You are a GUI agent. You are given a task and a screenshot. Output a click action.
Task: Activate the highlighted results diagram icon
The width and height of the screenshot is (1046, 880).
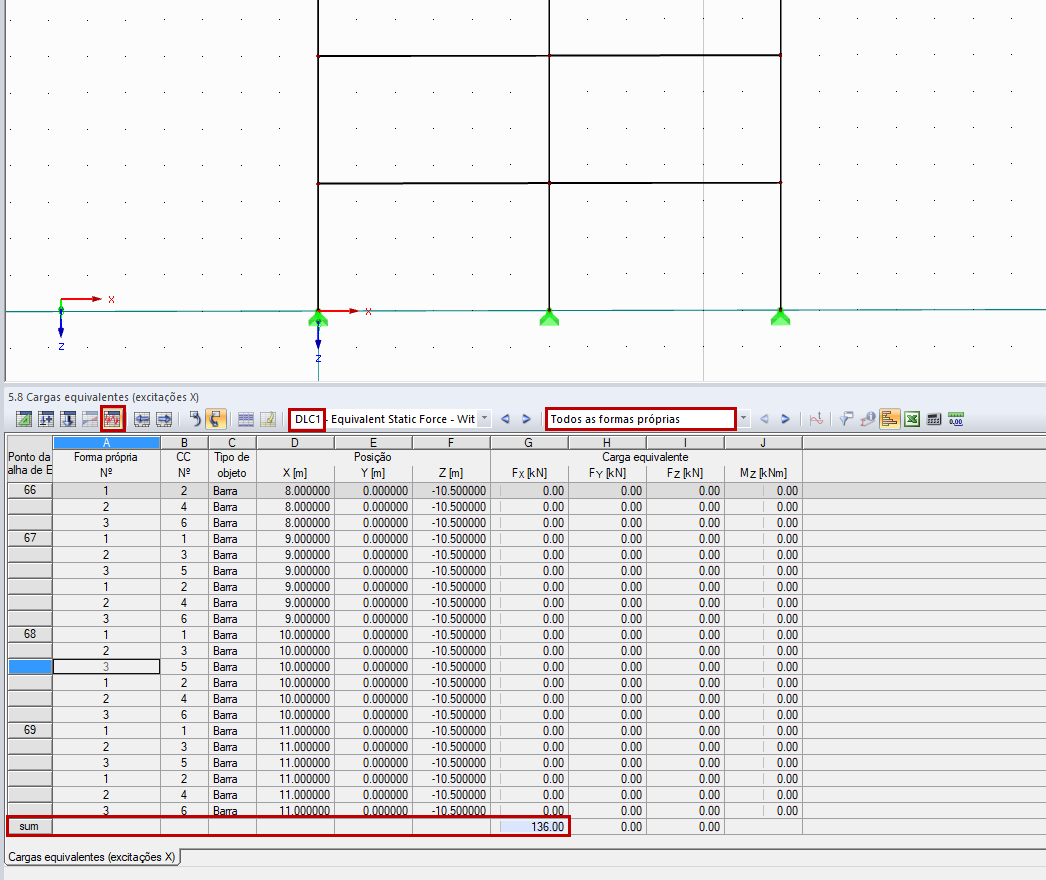click(112, 419)
